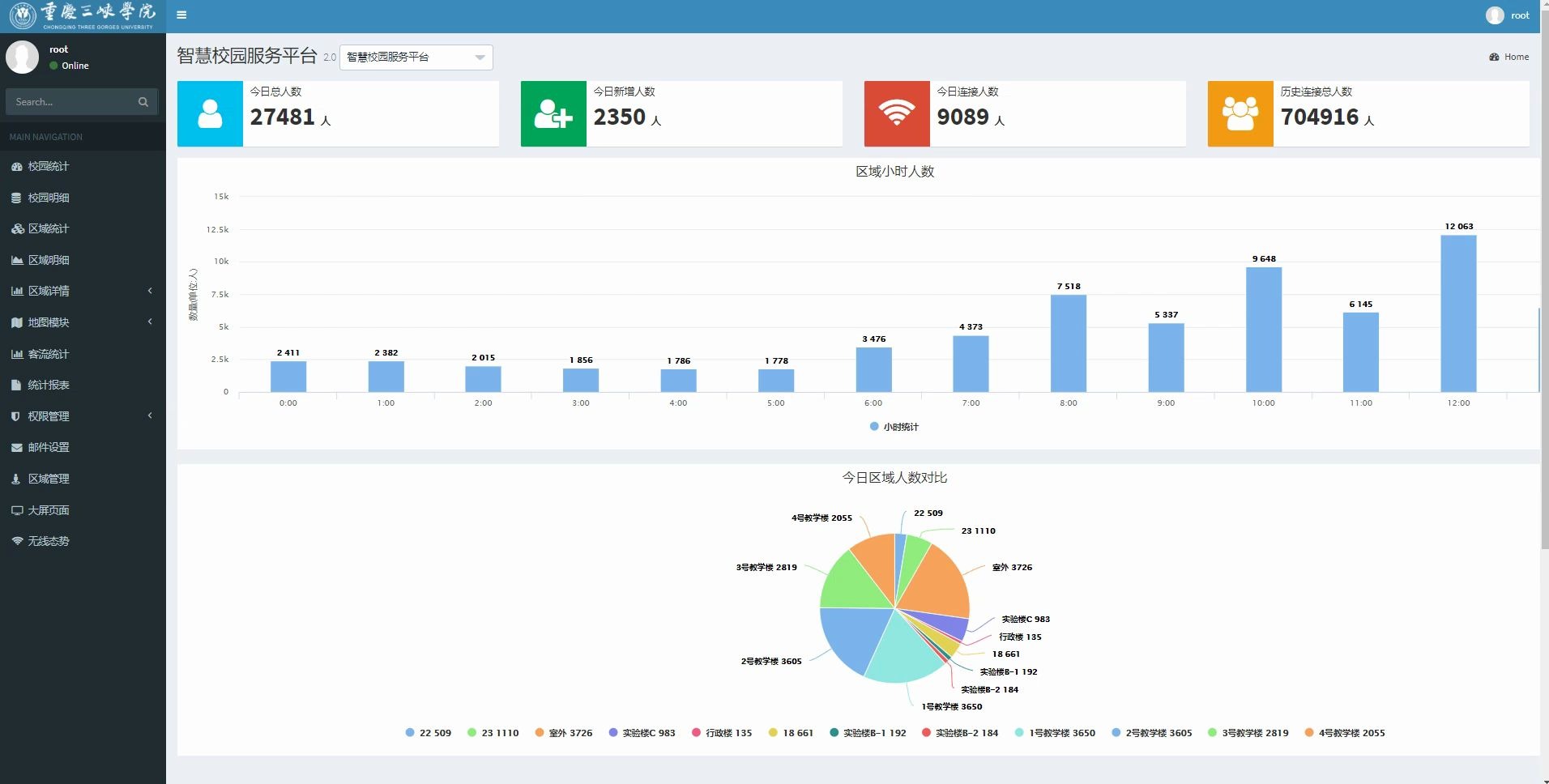The width and height of the screenshot is (1549, 784).
Task: Click the 2号教学楼 blue pie slice
Action: point(851,636)
